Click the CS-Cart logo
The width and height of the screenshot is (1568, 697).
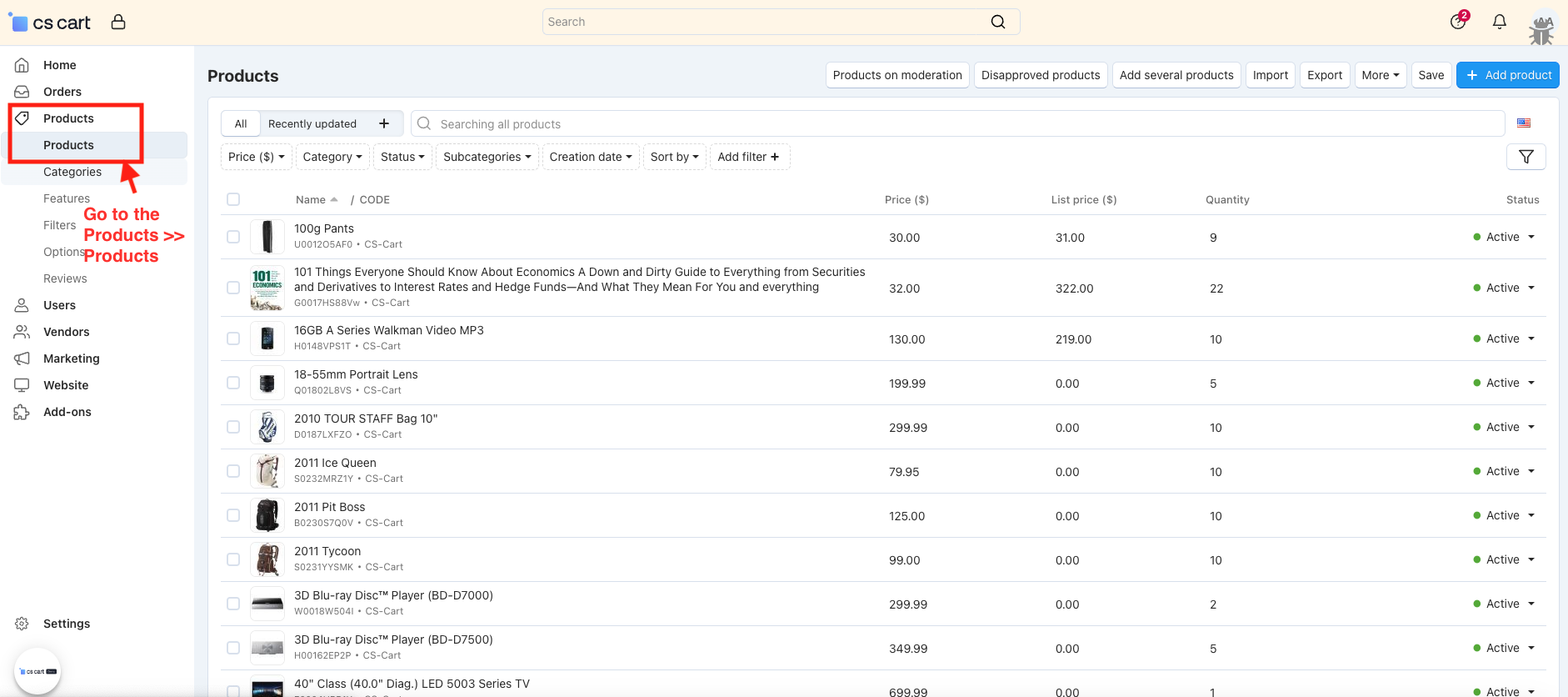click(50, 23)
